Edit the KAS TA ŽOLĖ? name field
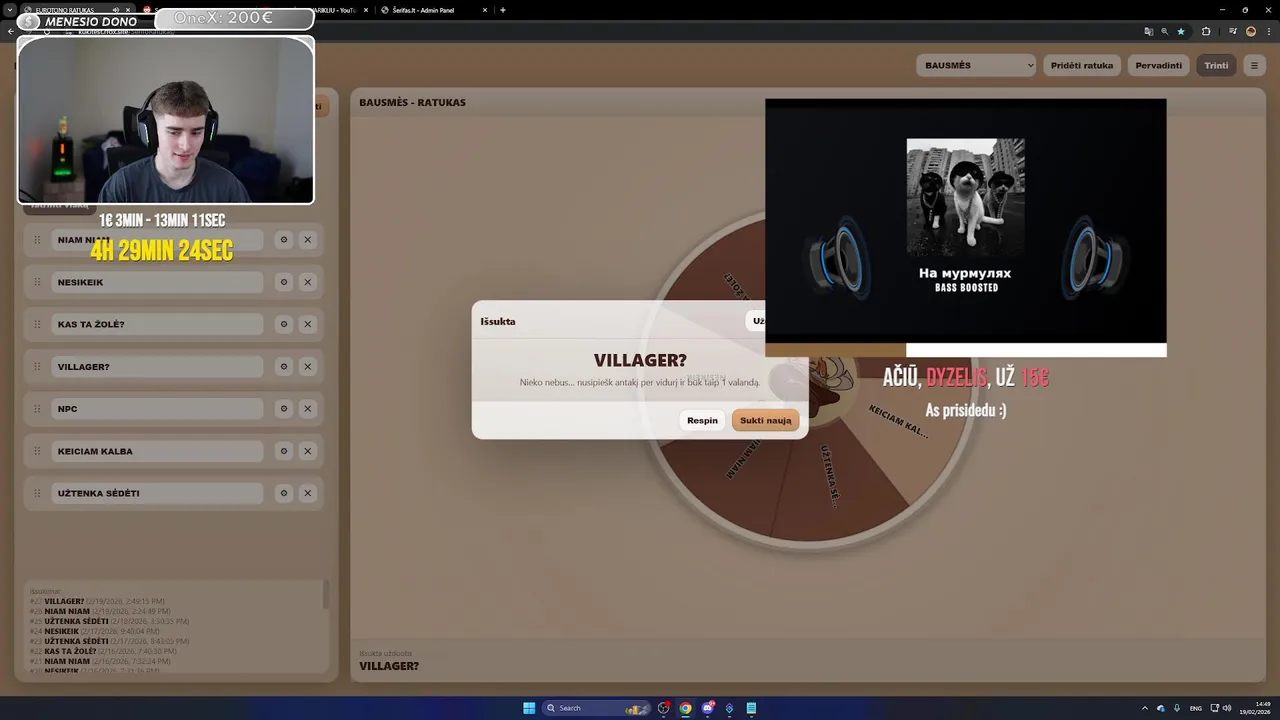This screenshot has height=720, width=1280. [x=157, y=324]
